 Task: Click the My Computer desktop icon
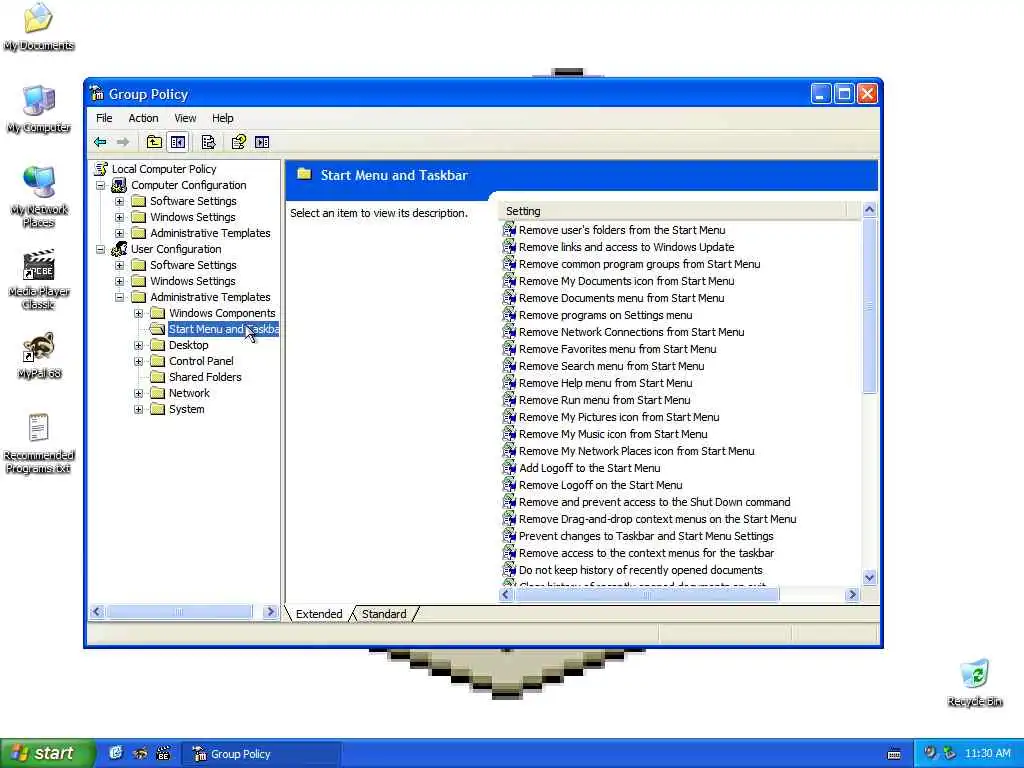point(39,109)
